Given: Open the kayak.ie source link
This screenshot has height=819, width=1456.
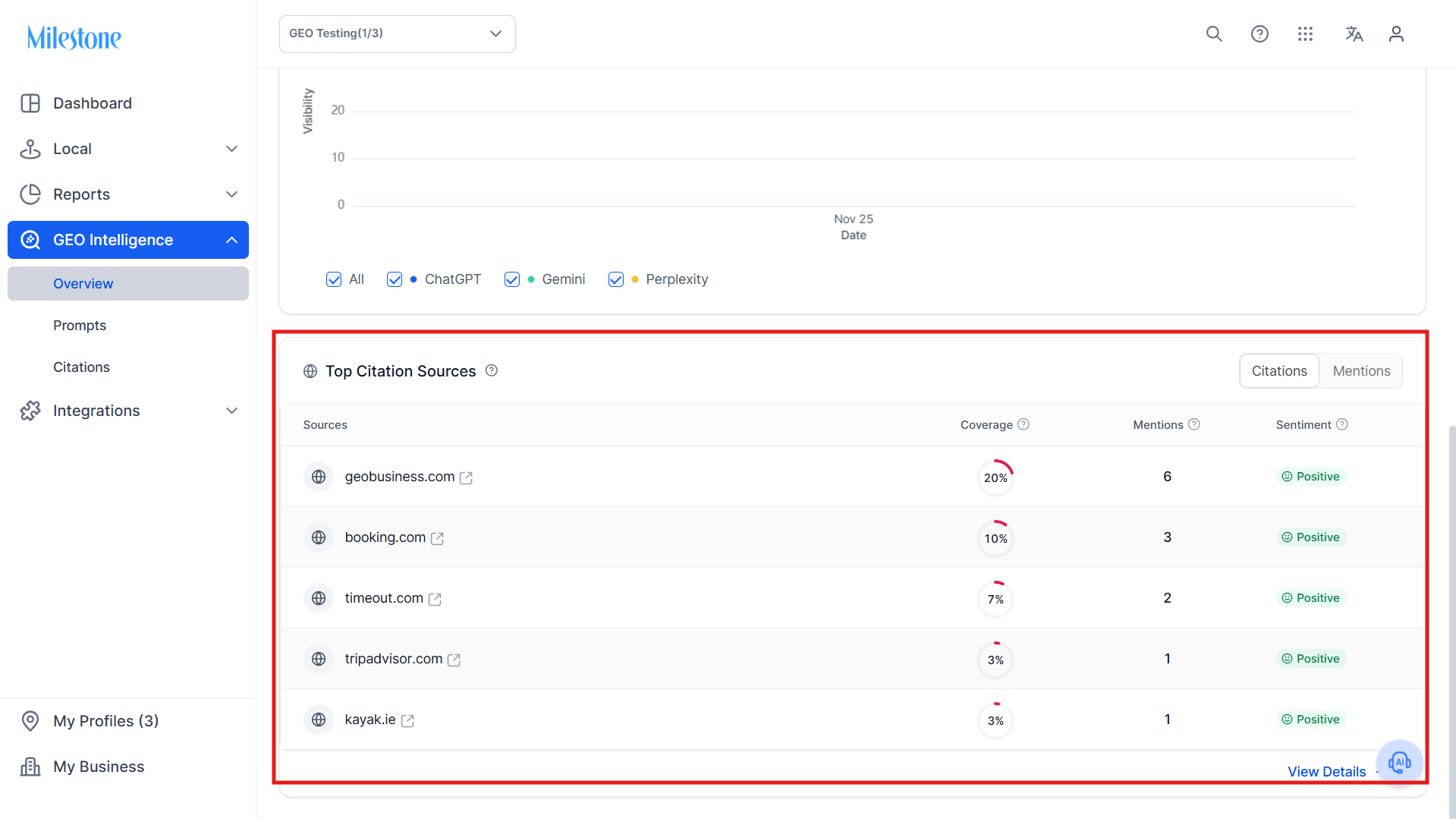Looking at the screenshot, I should 370,720.
